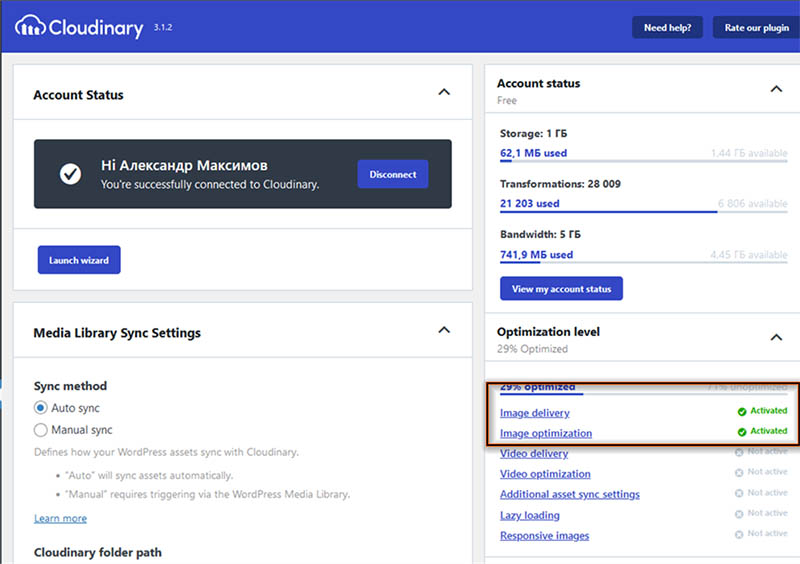Viewport: 800px width, 564px height.
Task: Click the Storage usage progress bar
Action: tap(643, 161)
